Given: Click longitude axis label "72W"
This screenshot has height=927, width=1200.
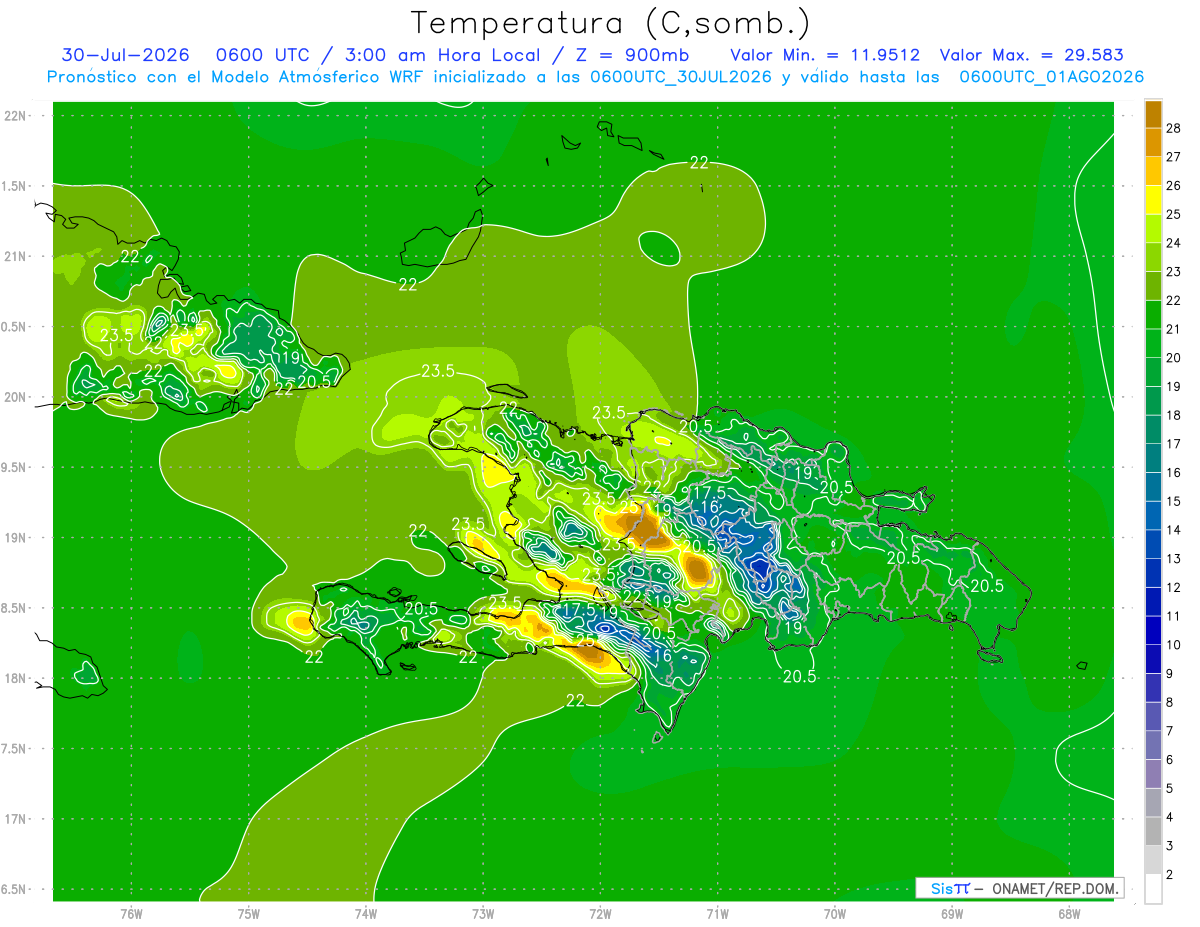Looking at the screenshot, I should (x=600, y=913).
